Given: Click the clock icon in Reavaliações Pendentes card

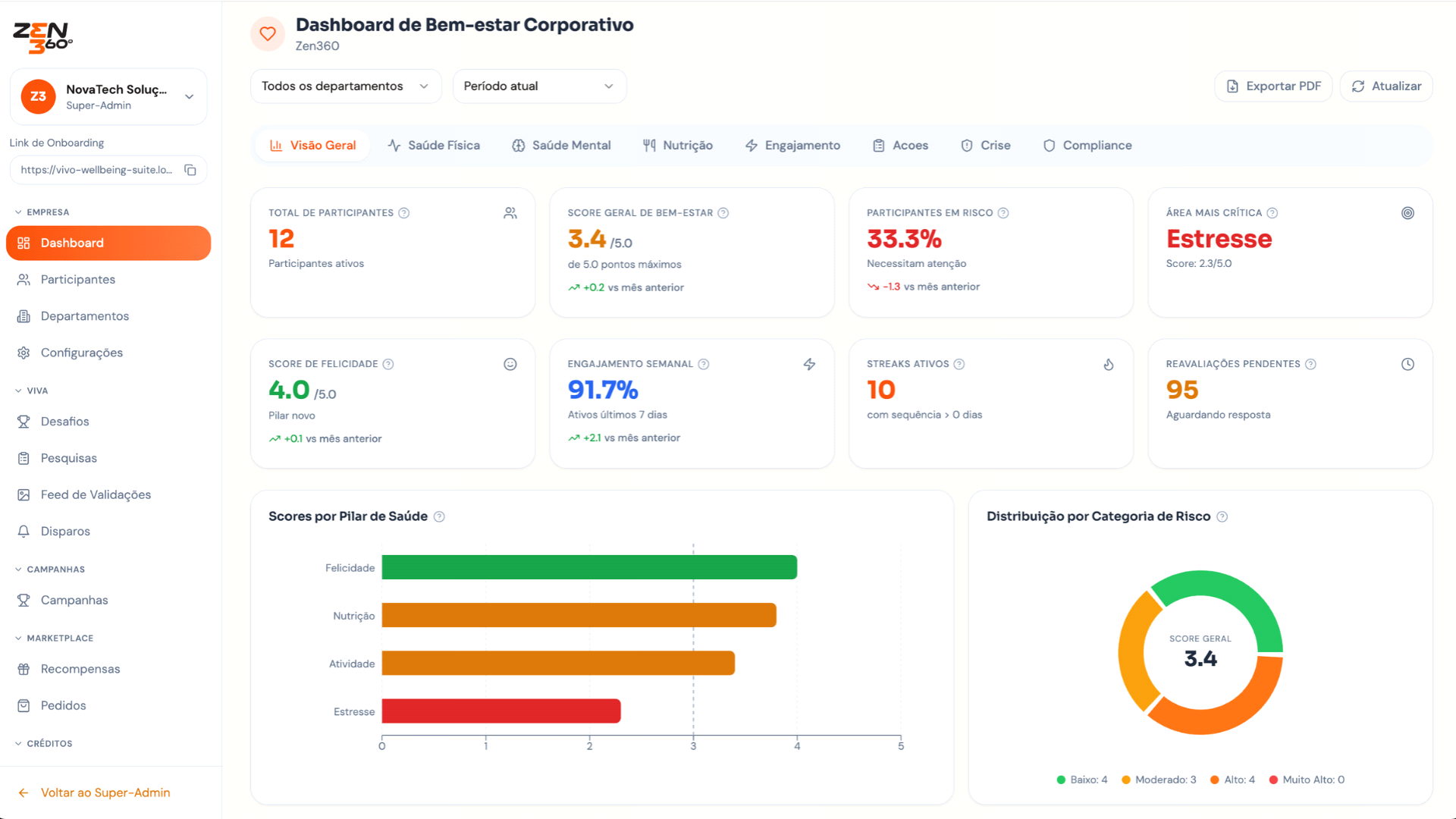Looking at the screenshot, I should [x=1407, y=364].
